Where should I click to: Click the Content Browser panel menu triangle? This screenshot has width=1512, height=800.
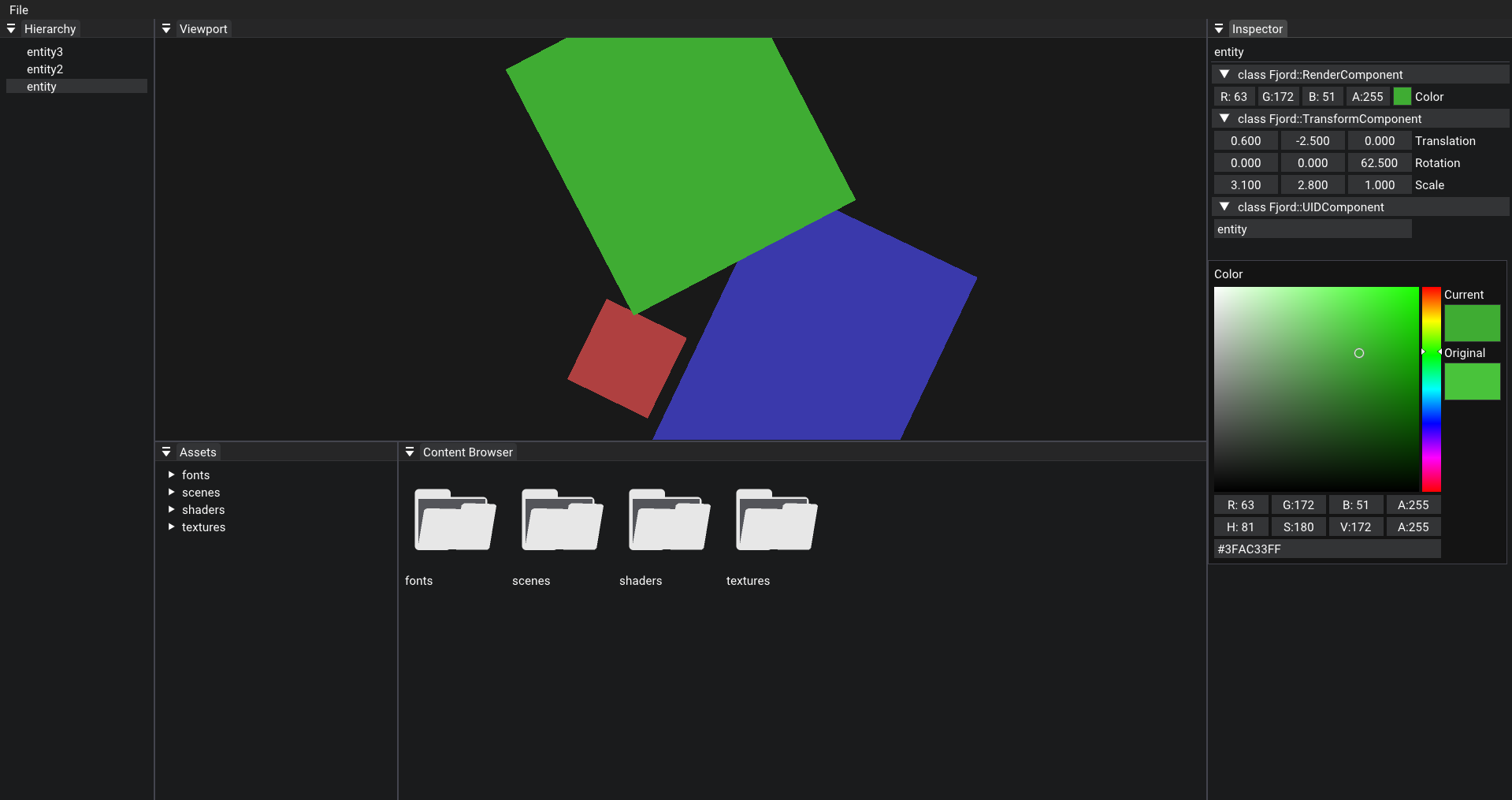(x=410, y=452)
